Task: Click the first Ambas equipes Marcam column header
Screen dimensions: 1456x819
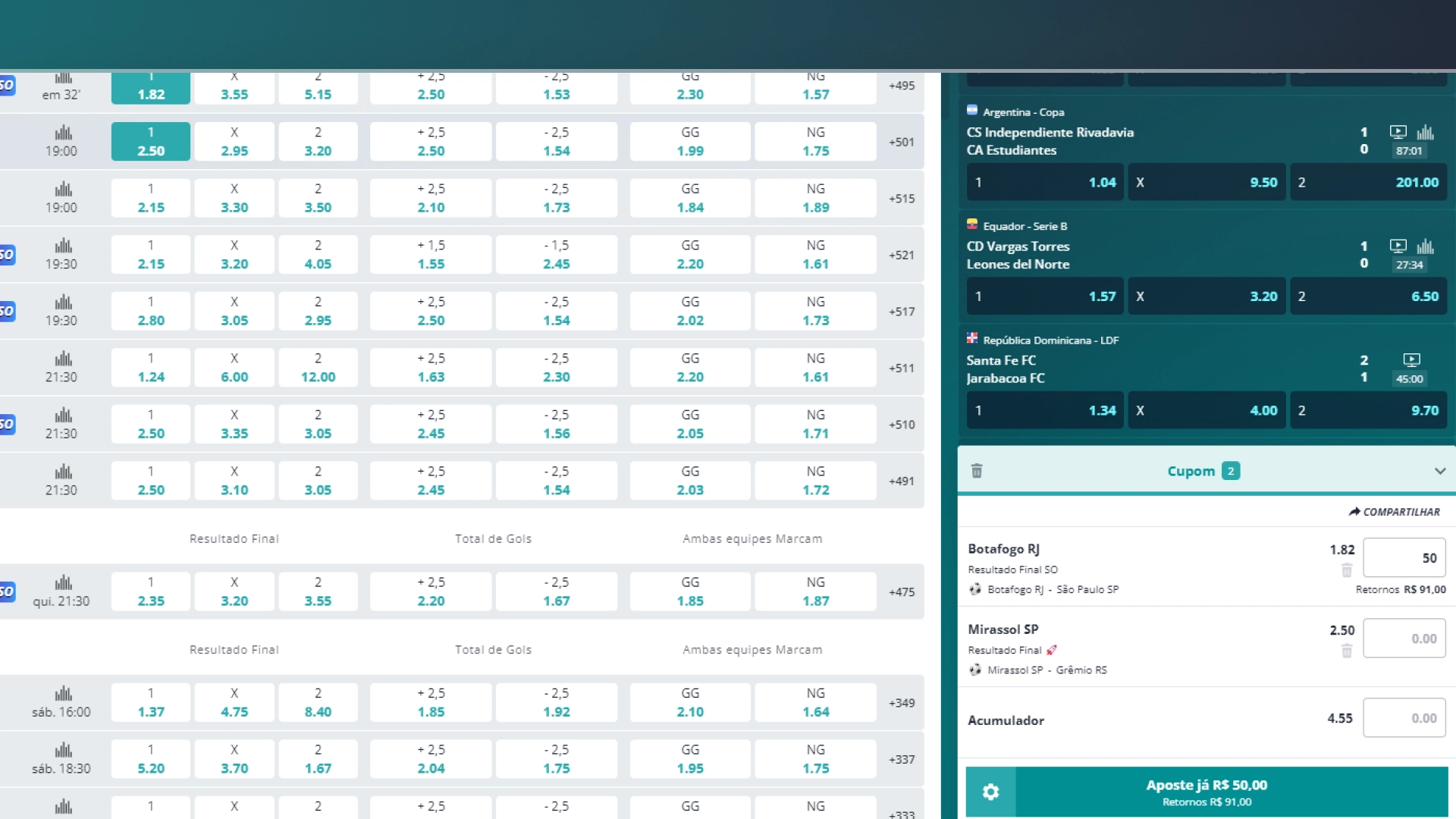Action: coord(752,538)
